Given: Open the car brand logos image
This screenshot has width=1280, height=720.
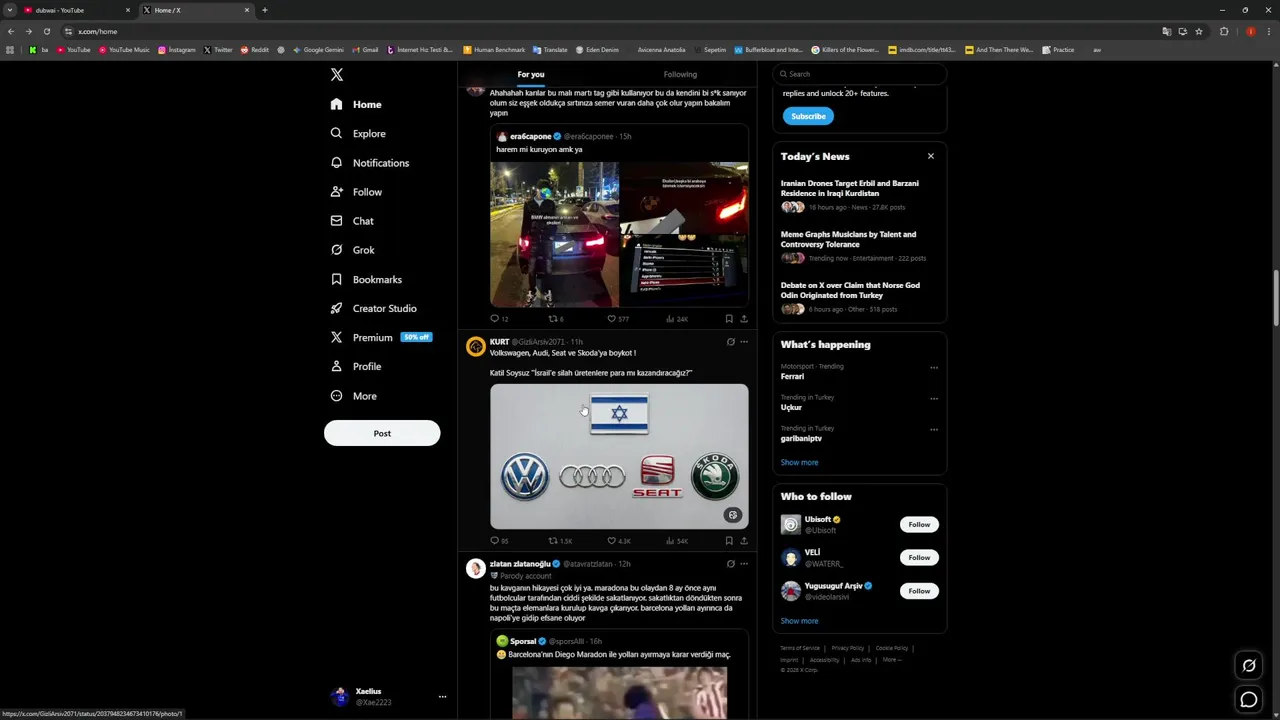Looking at the screenshot, I should tap(619, 456).
